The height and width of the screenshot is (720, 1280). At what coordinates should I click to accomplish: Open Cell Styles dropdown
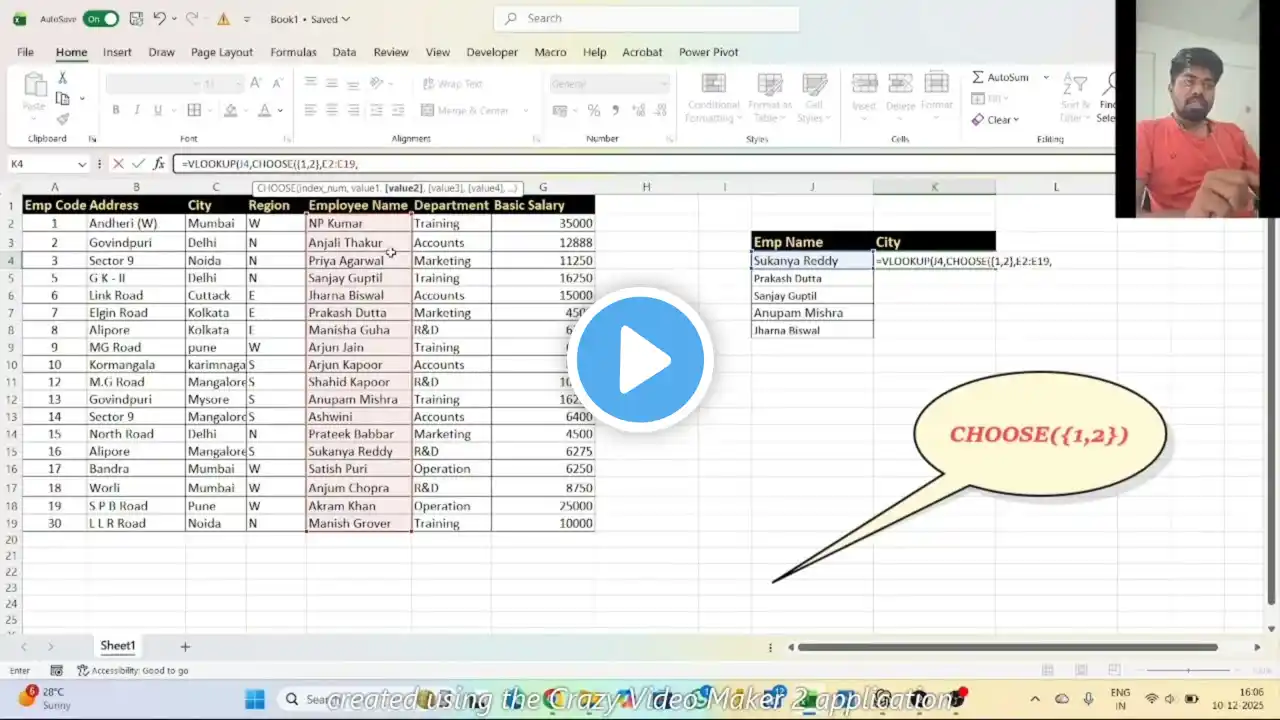pyautogui.click(x=814, y=98)
